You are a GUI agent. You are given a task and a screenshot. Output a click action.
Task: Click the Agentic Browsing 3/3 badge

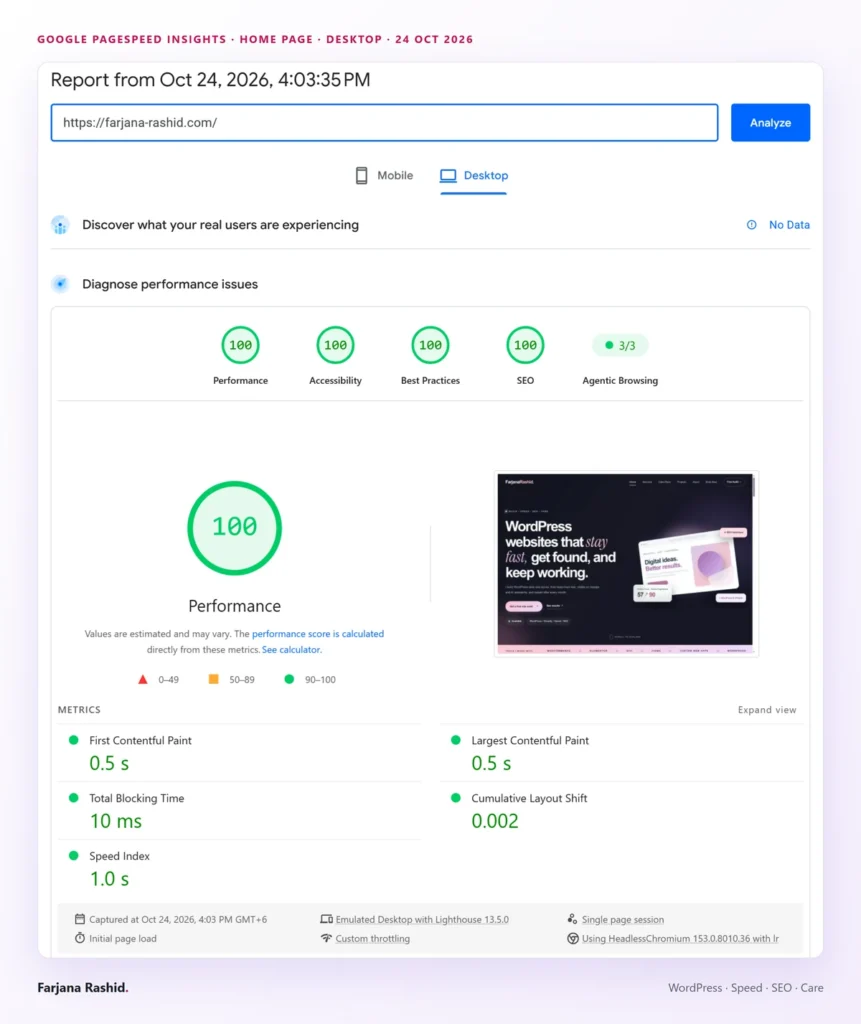[x=620, y=345]
